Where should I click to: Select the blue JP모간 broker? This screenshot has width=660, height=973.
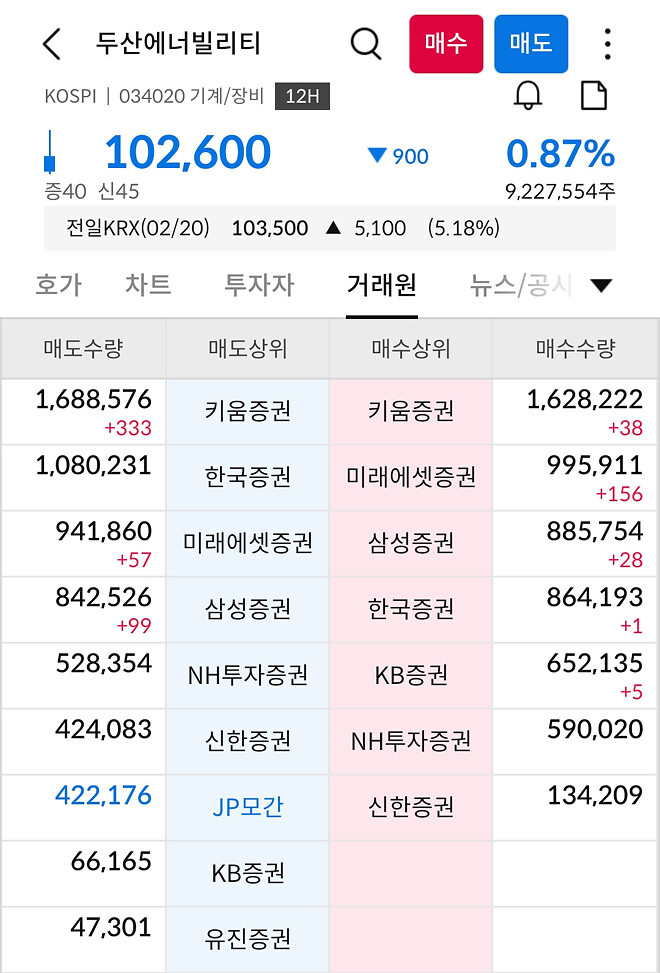[248, 807]
